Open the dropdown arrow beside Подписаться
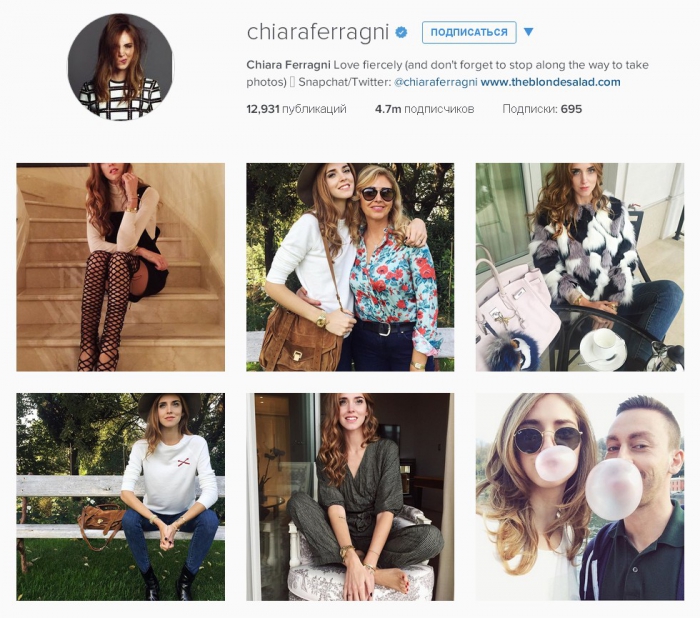Screen dimensions: 700x618 528,32
